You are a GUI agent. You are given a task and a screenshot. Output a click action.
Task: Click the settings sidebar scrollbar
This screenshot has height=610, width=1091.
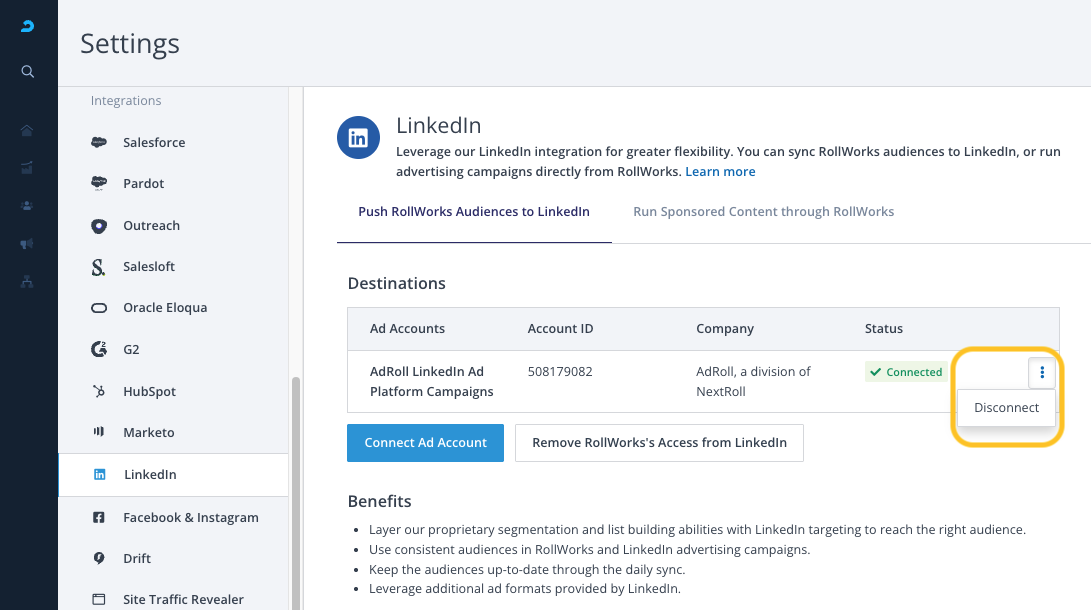pyautogui.click(x=294, y=490)
